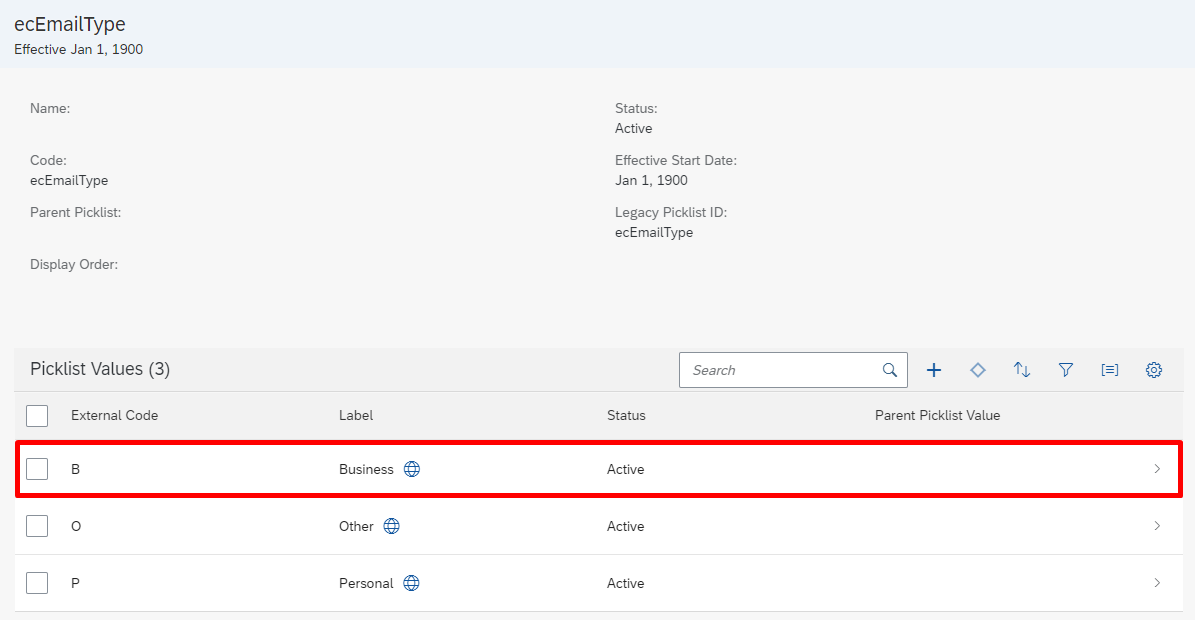Screen dimensions: 1195x620
Task: Select the checkbox for the Business row
Action: click(37, 468)
